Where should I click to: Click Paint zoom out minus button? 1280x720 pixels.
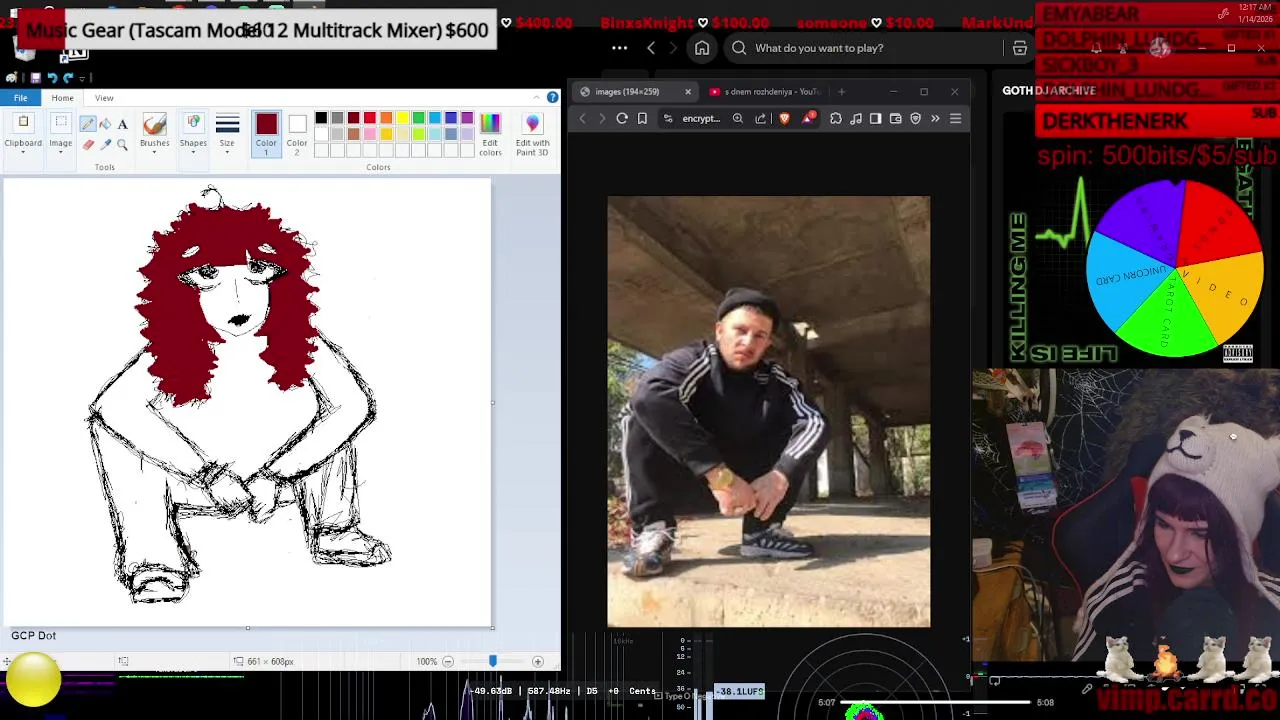[448, 661]
